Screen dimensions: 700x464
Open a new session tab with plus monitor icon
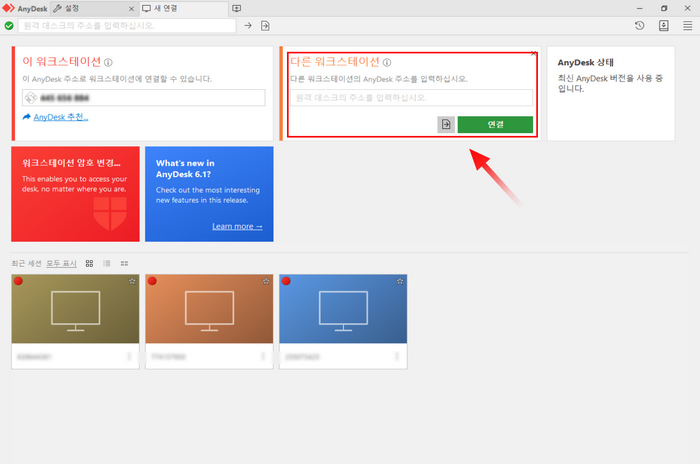tap(237, 8)
